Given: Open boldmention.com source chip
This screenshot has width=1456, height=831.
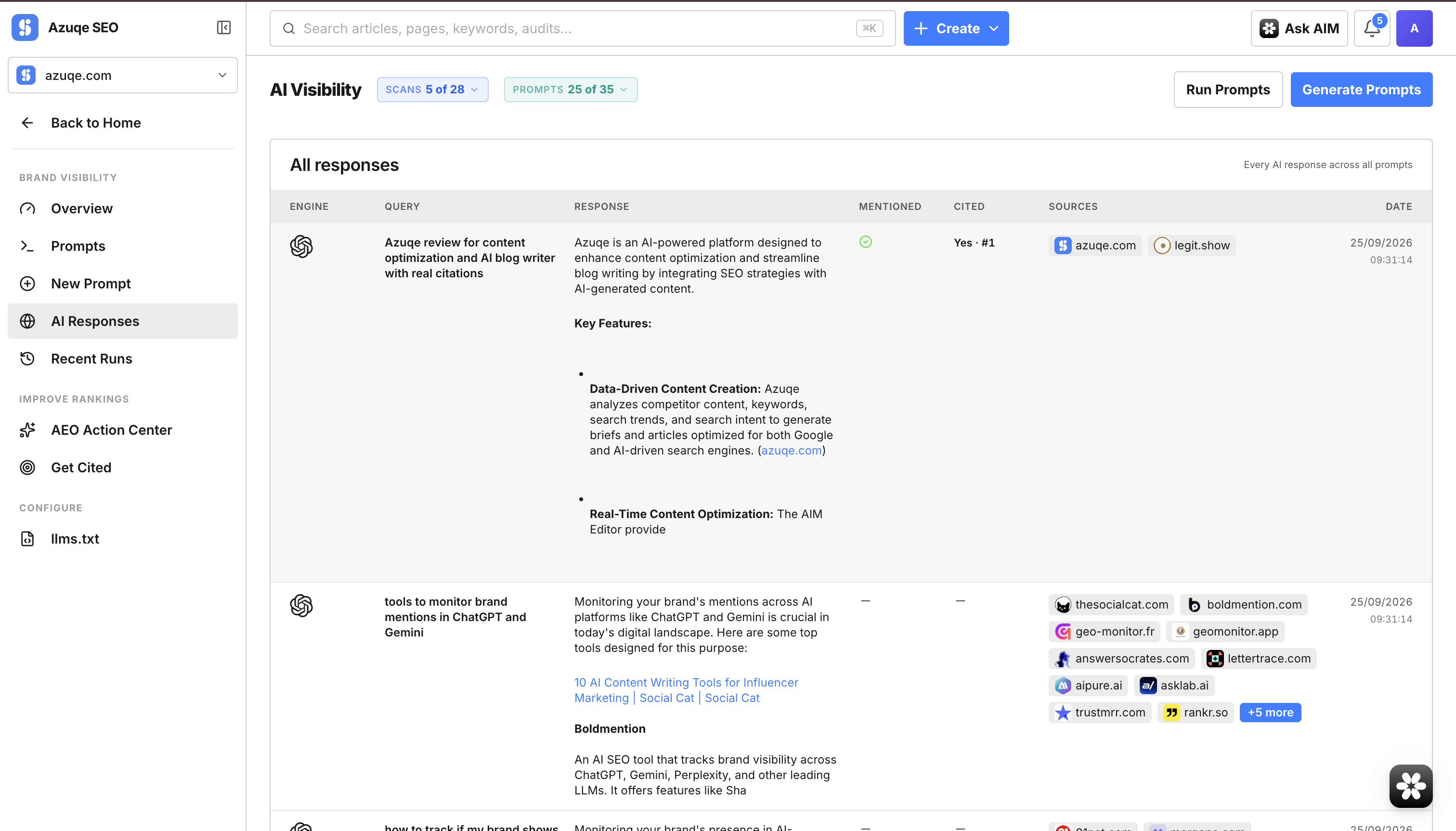Looking at the screenshot, I should click(x=1244, y=604).
